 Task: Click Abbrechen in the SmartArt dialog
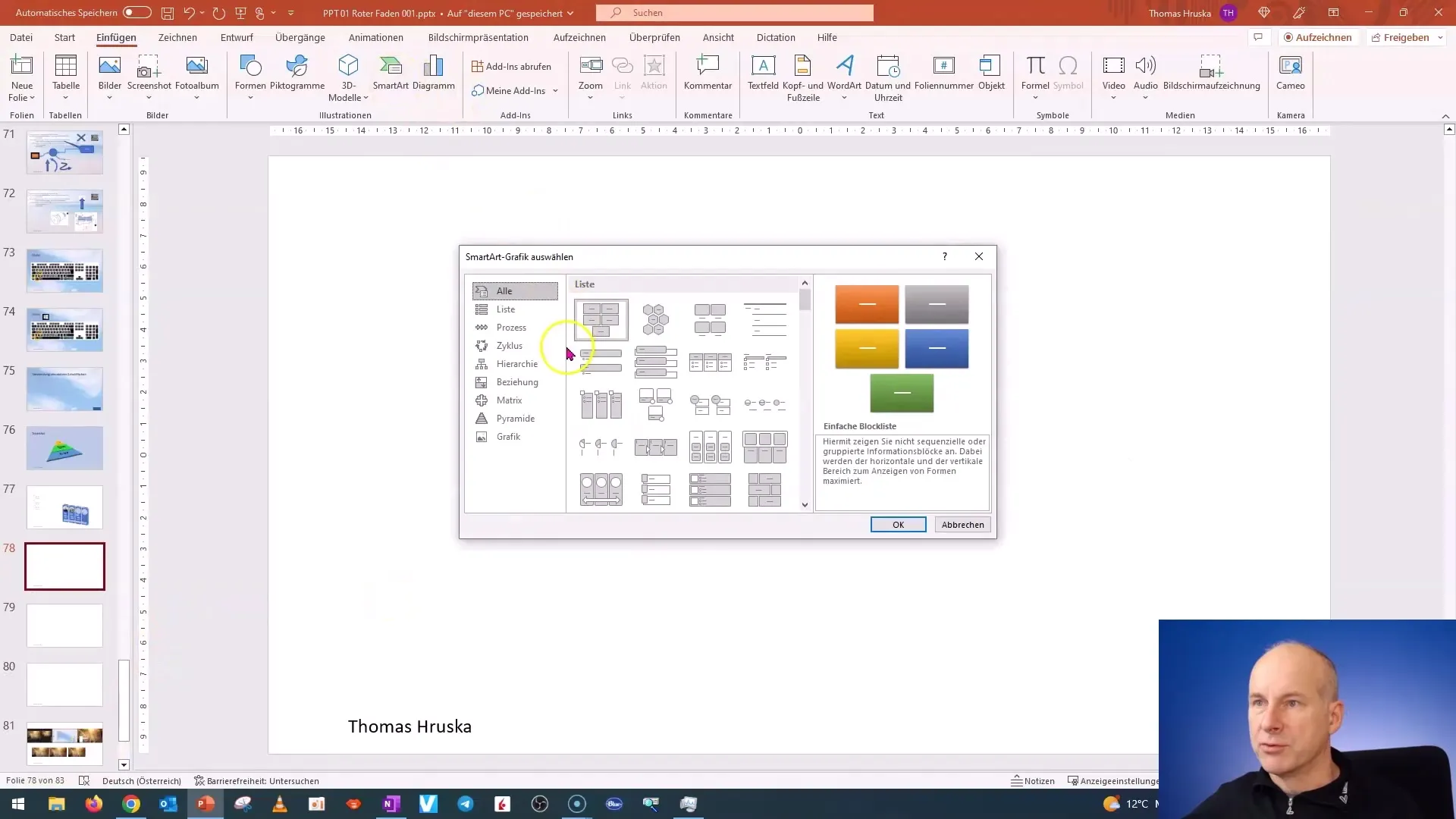pyautogui.click(x=962, y=525)
